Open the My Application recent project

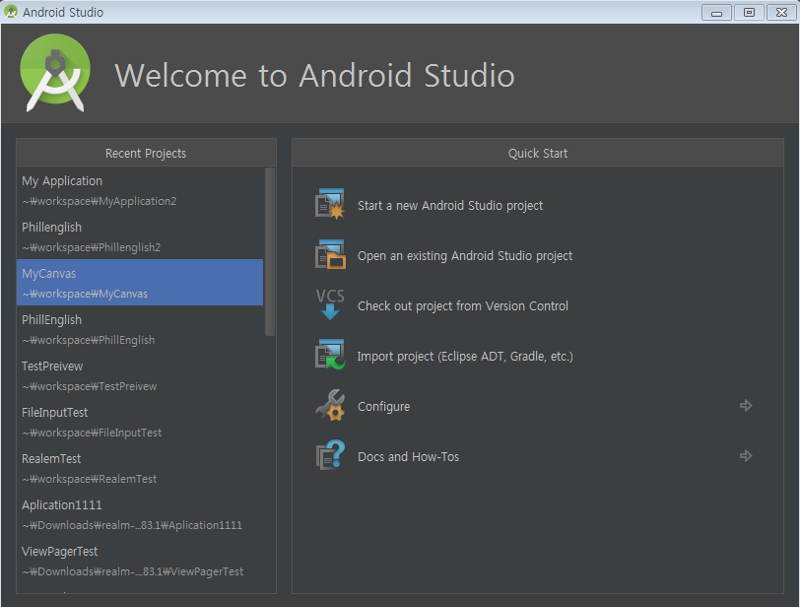(140, 190)
